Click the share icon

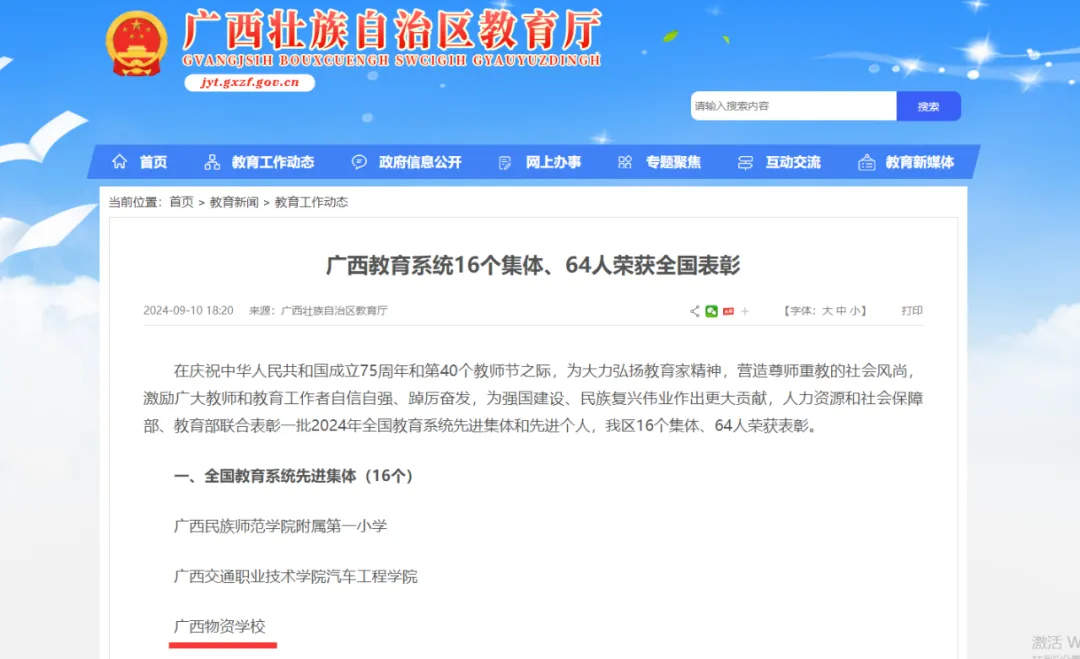click(x=695, y=311)
